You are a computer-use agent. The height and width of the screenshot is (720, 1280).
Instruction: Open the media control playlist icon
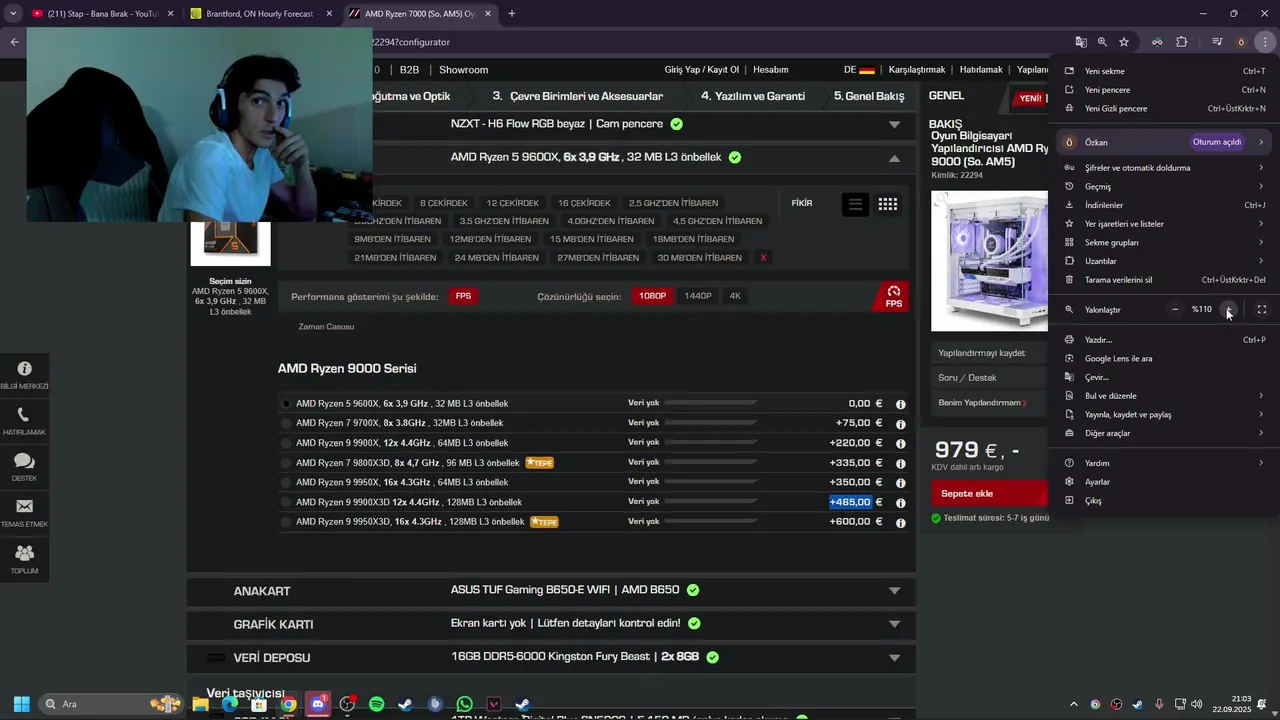pyautogui.click(x=1217, y=42)
